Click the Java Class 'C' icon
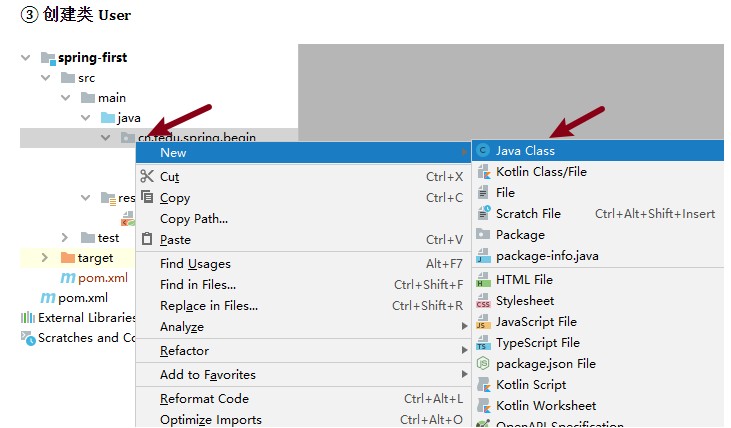The image size is (731, 428). pos(483,150)
